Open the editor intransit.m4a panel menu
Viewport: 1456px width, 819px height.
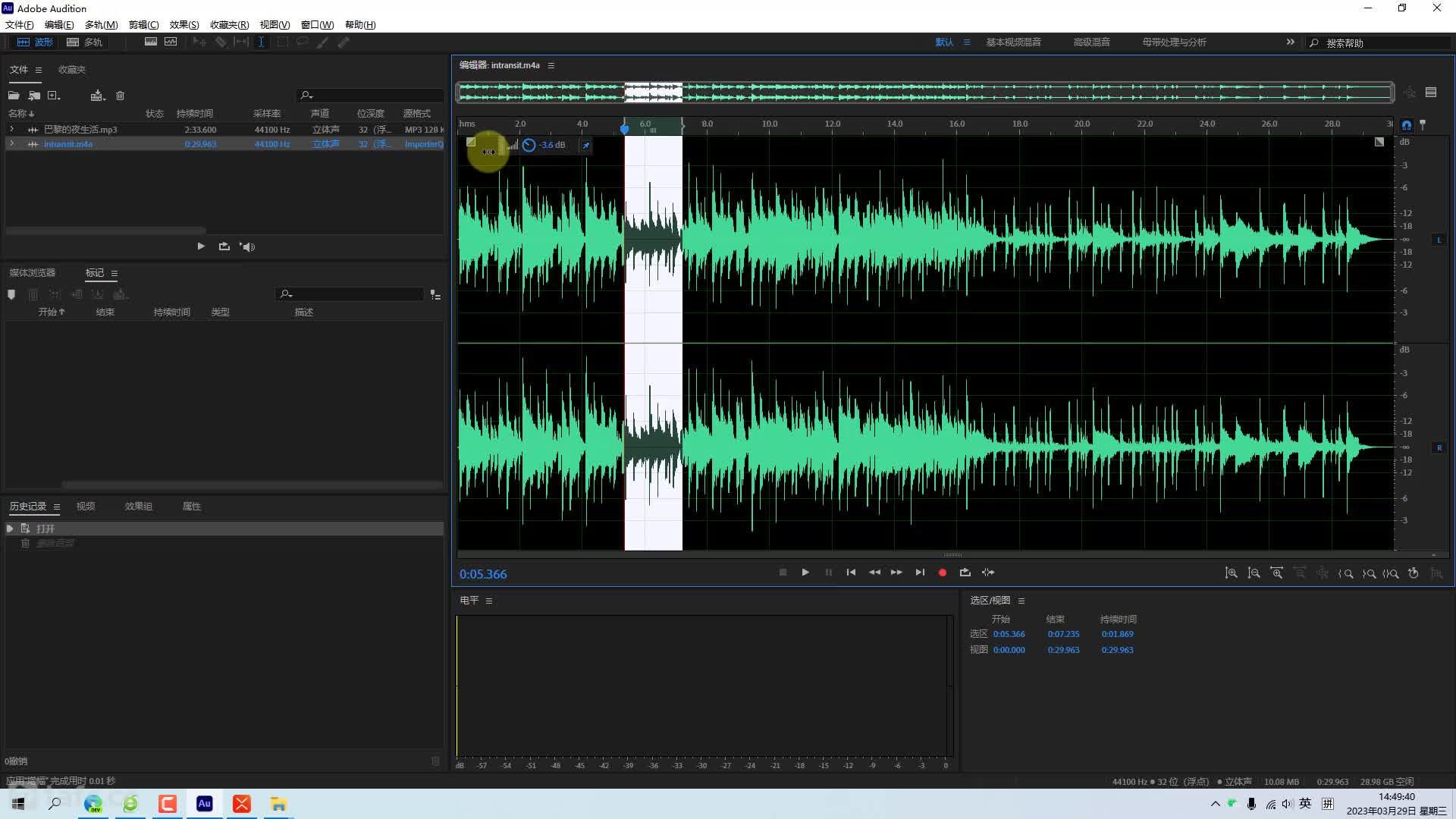pyautogui.click(x=551, y=66)
